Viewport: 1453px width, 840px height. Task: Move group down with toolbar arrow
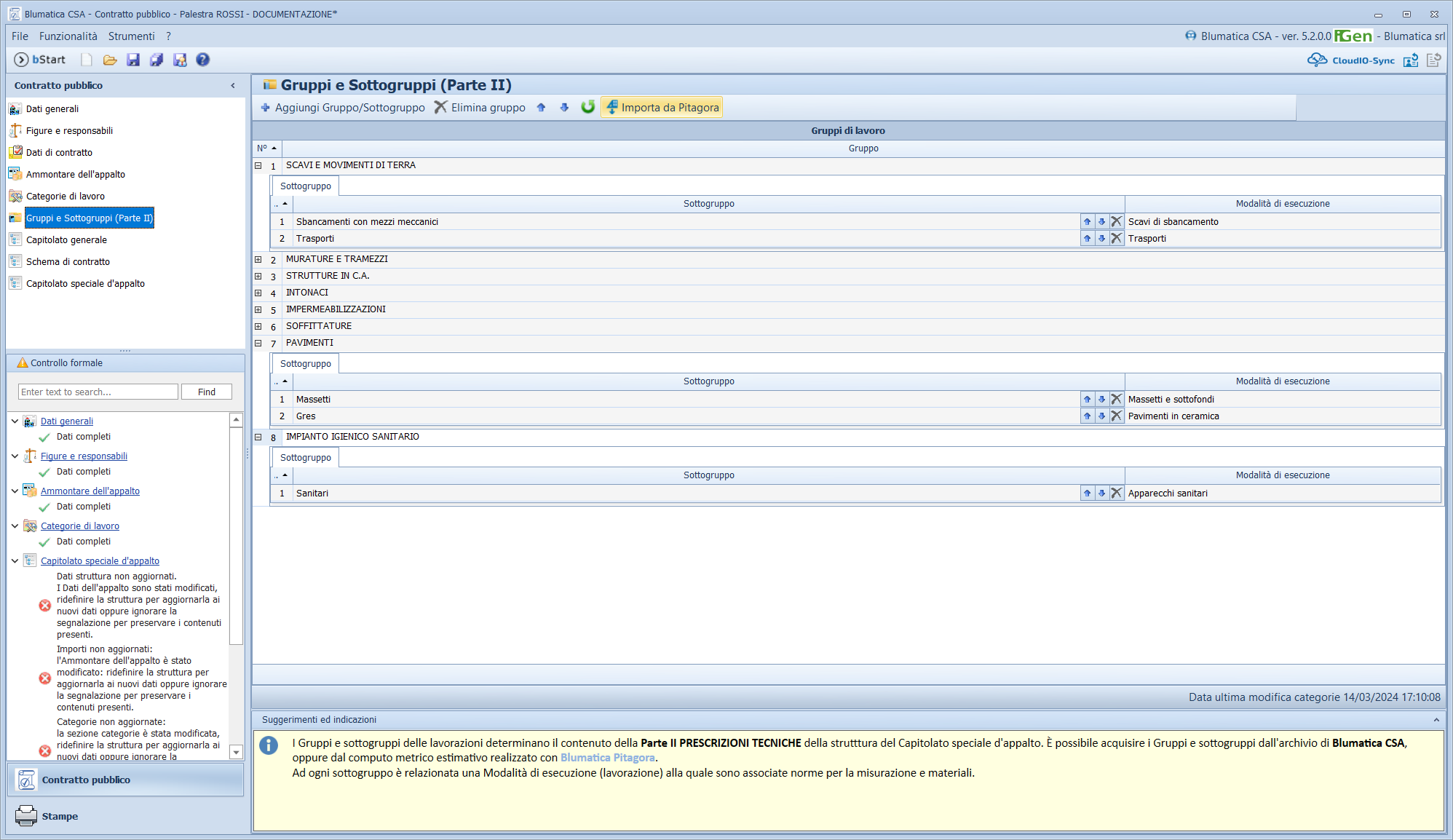pos(564,108)
